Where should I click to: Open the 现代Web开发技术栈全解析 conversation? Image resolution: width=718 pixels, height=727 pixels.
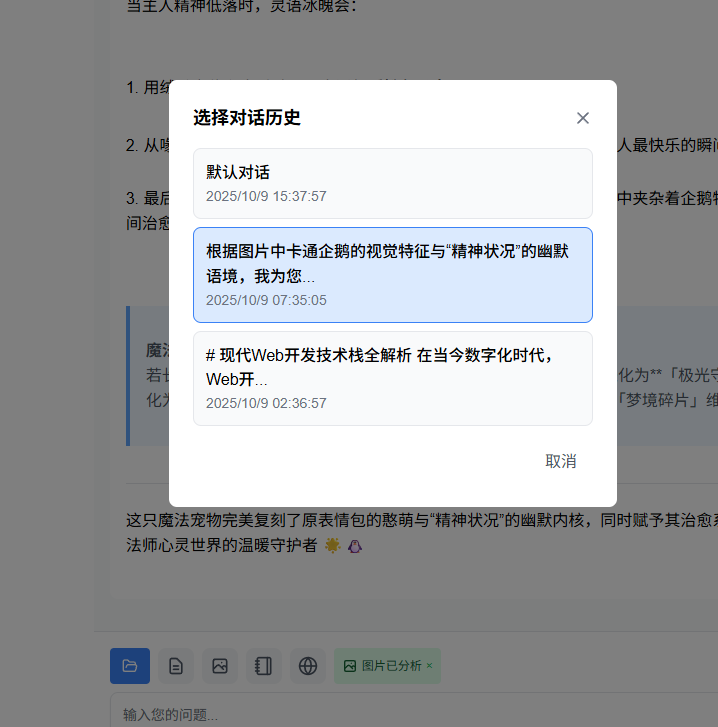pyautogui.click(x=393, y=378)
